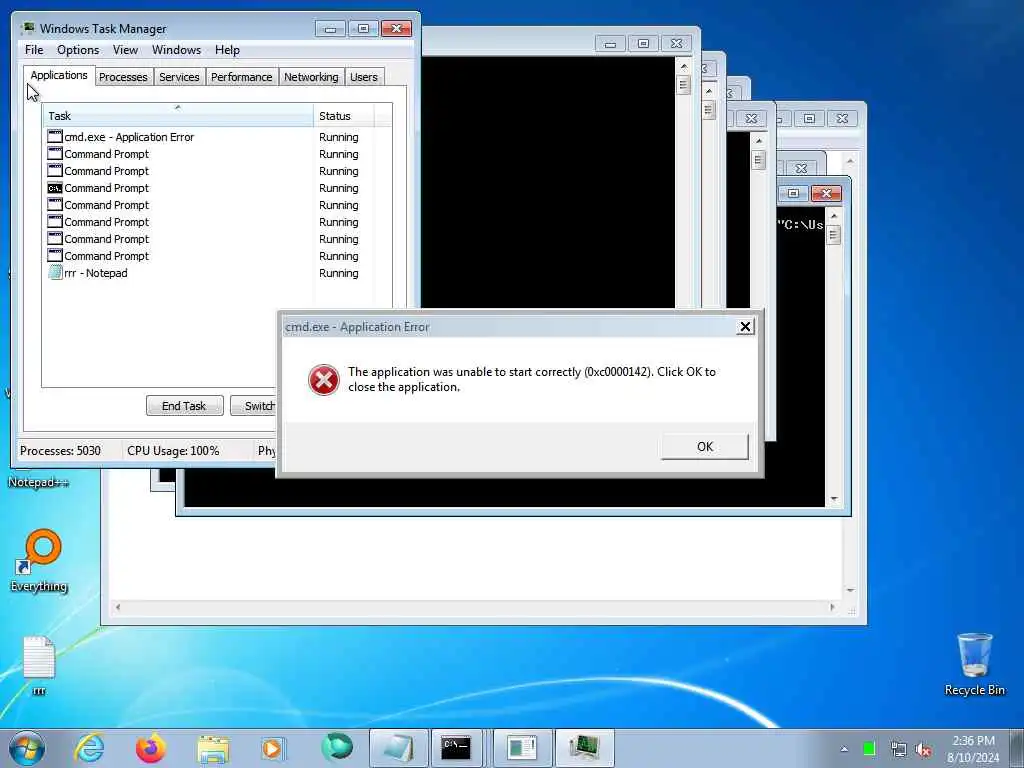This screenshot has height=768, width=1024.
Task: Switch to Command Prompt via the taskbar
Action: coord(456,748)
